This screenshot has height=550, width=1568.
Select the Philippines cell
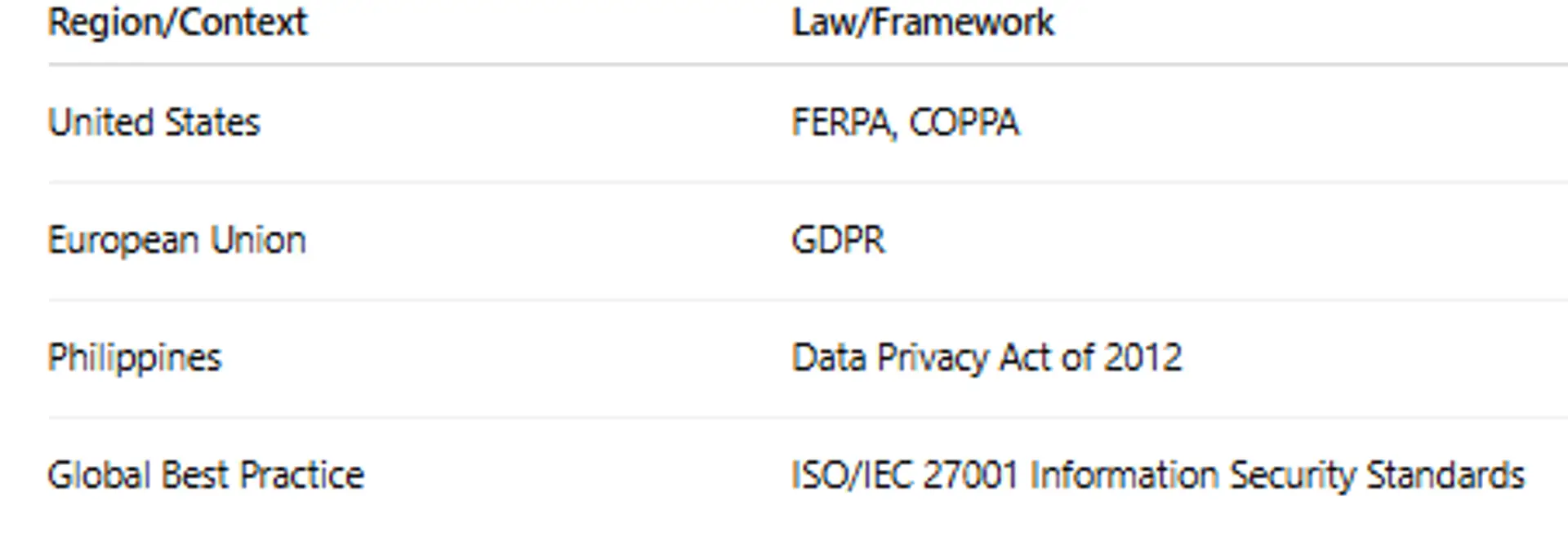[x=135, y=357]
